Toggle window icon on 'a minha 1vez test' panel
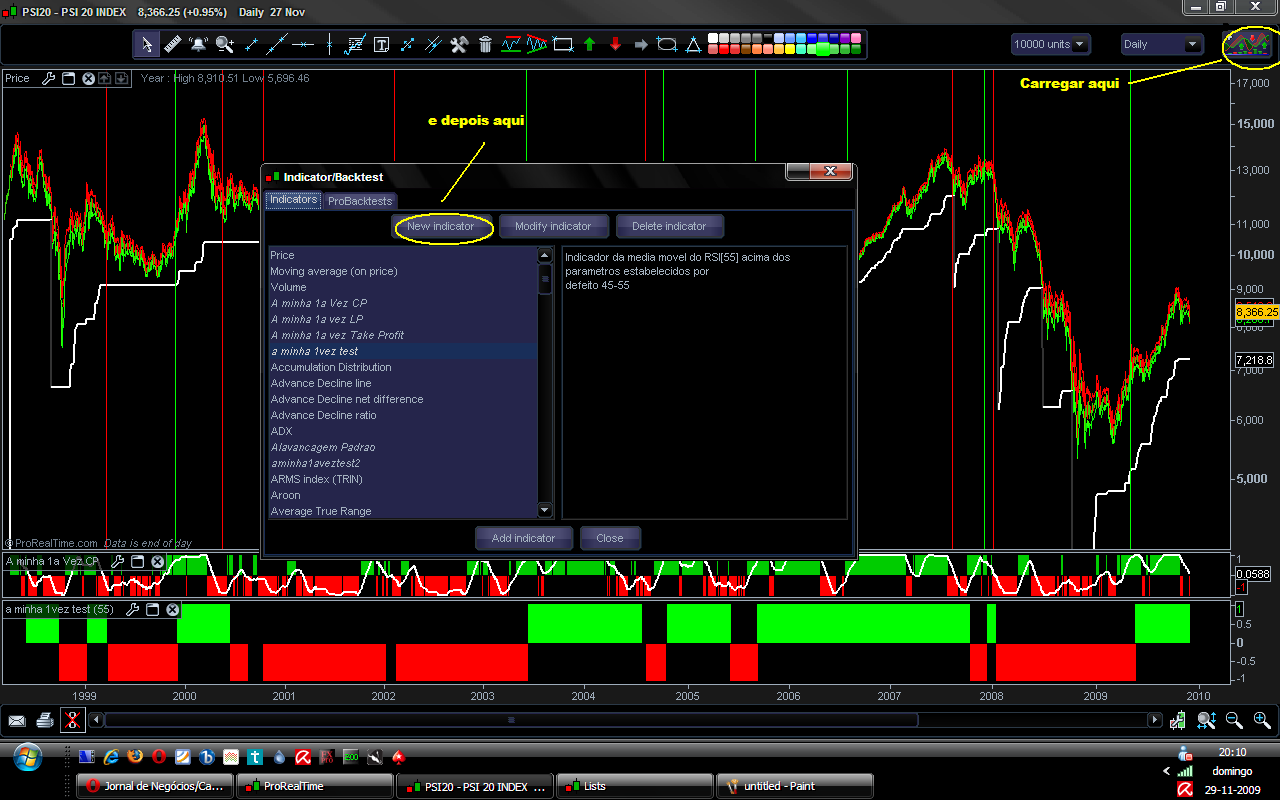 tap(153, 609)
